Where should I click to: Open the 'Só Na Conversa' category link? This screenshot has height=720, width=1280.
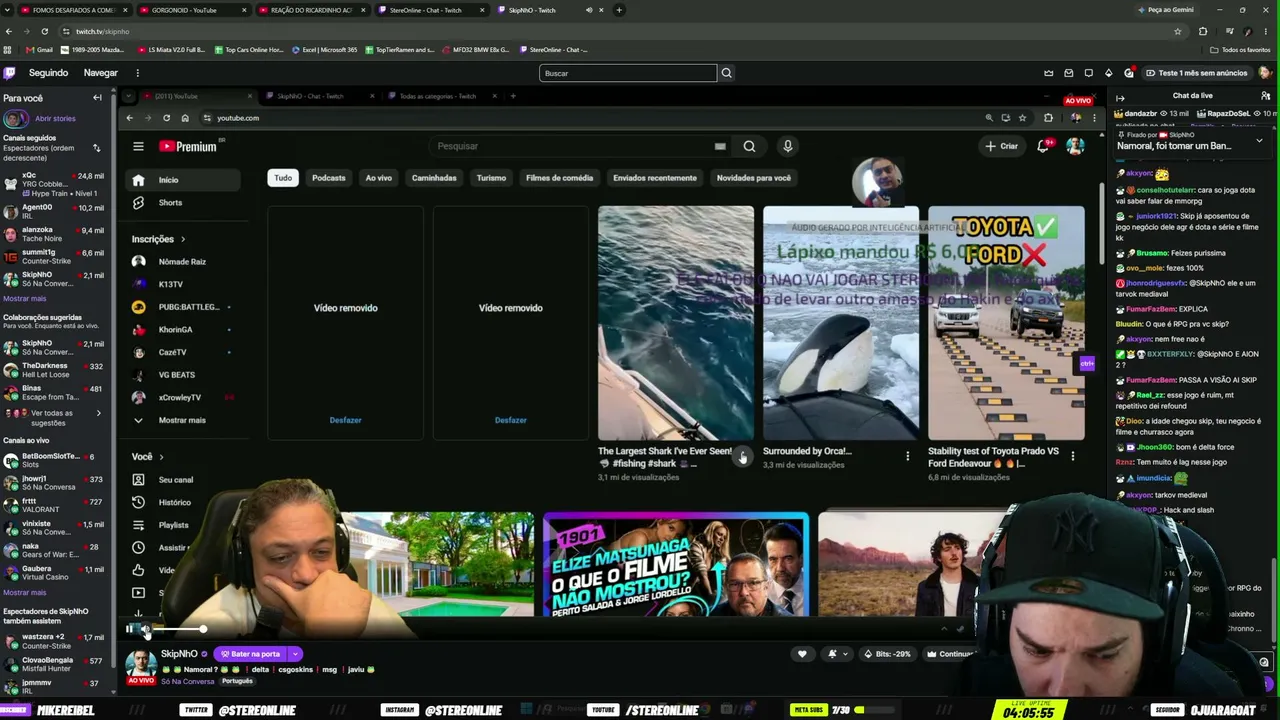pyautogui.click(x=188, y=681)
